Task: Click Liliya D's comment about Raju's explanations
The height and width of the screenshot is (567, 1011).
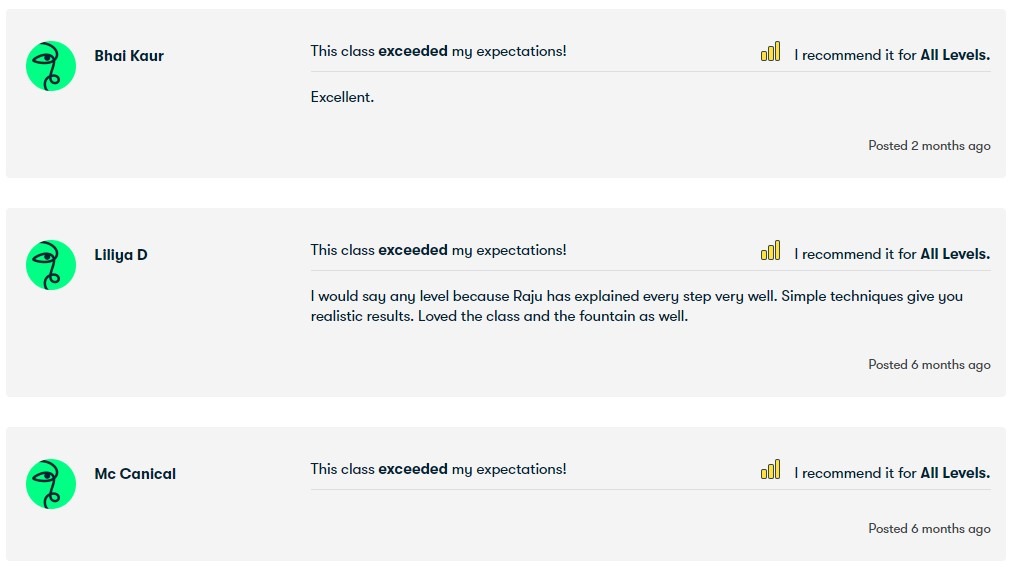Action: click(x=636, y=306)
